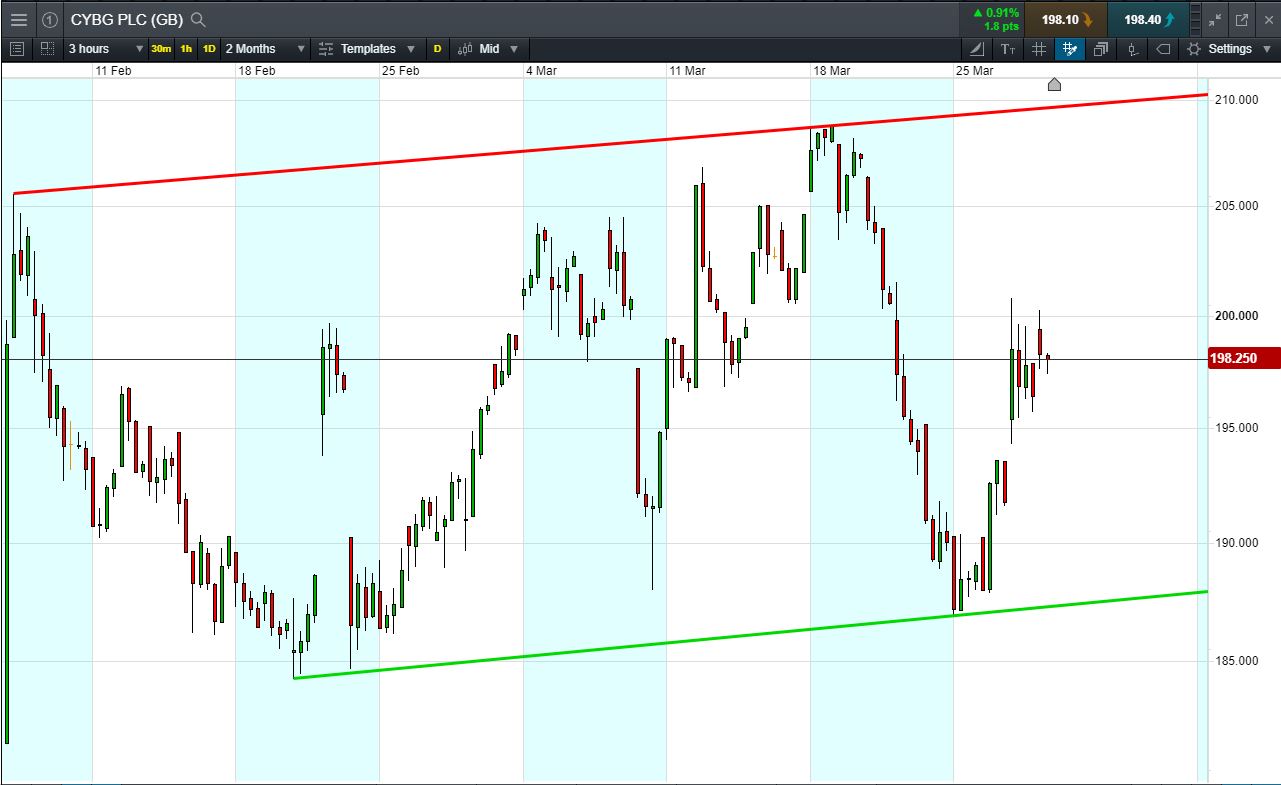Open the hamburger main menu
This screenshot has height=785, width=1281.
pyautogui.click(x=18, y=19)
